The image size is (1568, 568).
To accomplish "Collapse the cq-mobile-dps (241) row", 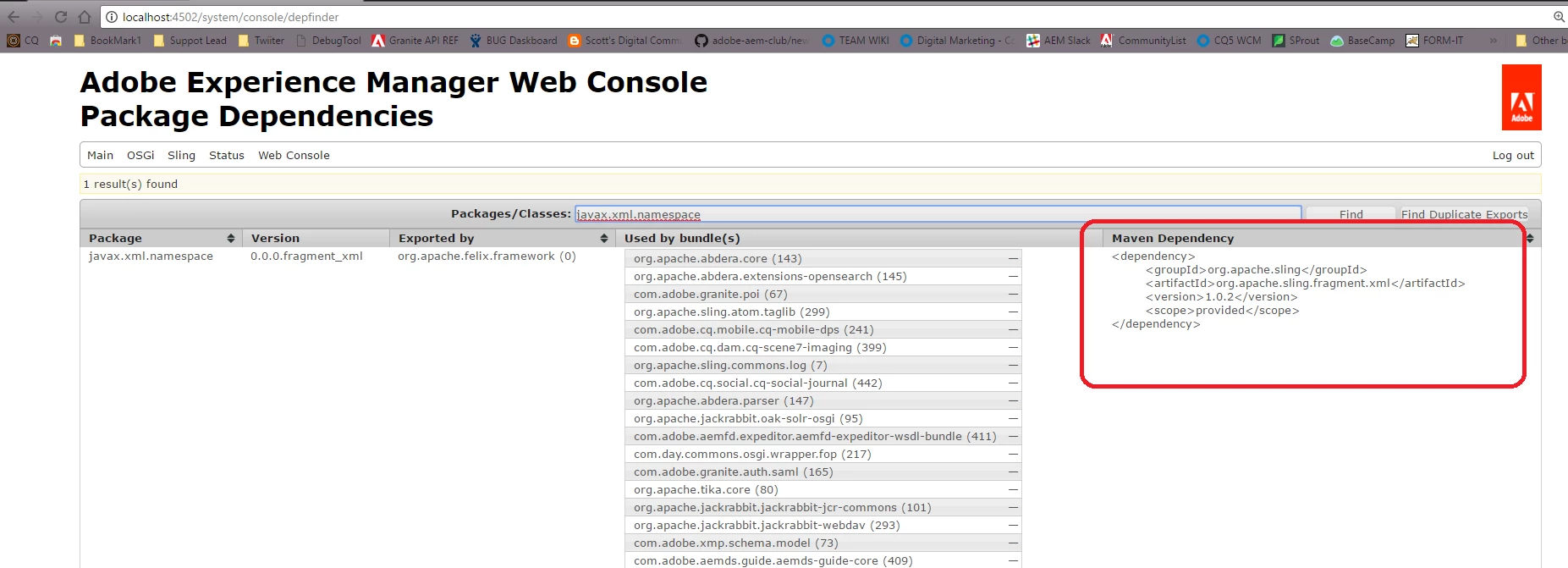I will coord(1013,329).
